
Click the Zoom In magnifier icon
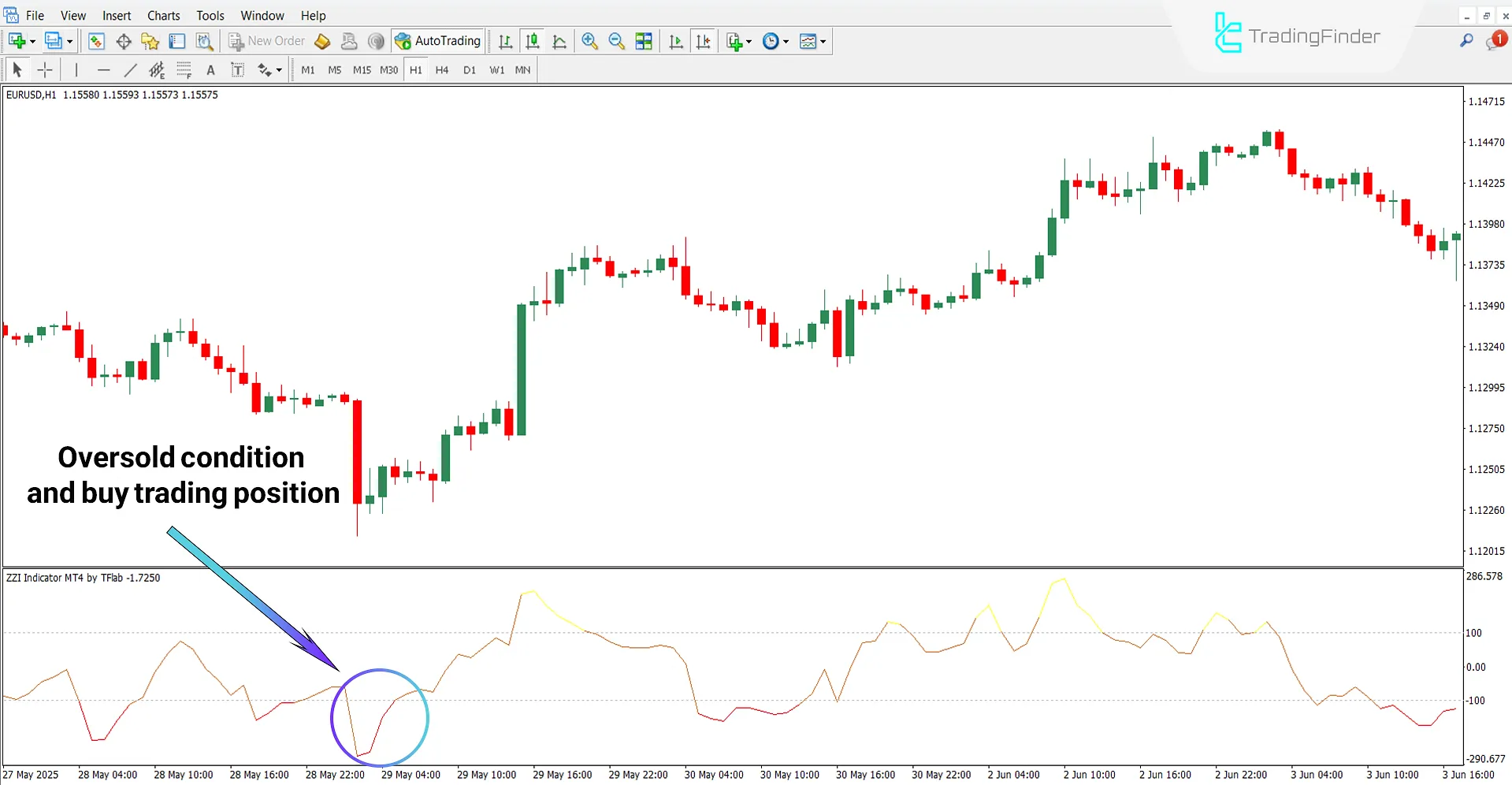[x=589, y=41]
